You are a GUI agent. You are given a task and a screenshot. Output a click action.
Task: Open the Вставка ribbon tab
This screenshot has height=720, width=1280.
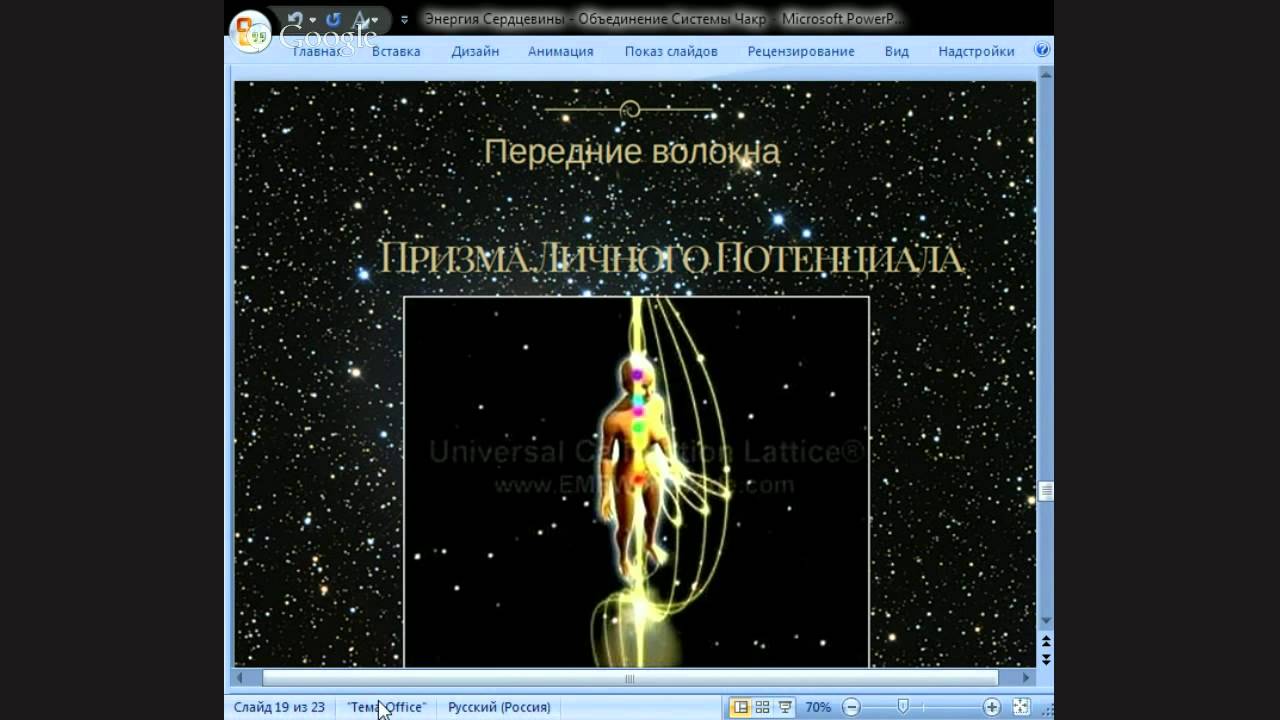[x=396, y=51]
